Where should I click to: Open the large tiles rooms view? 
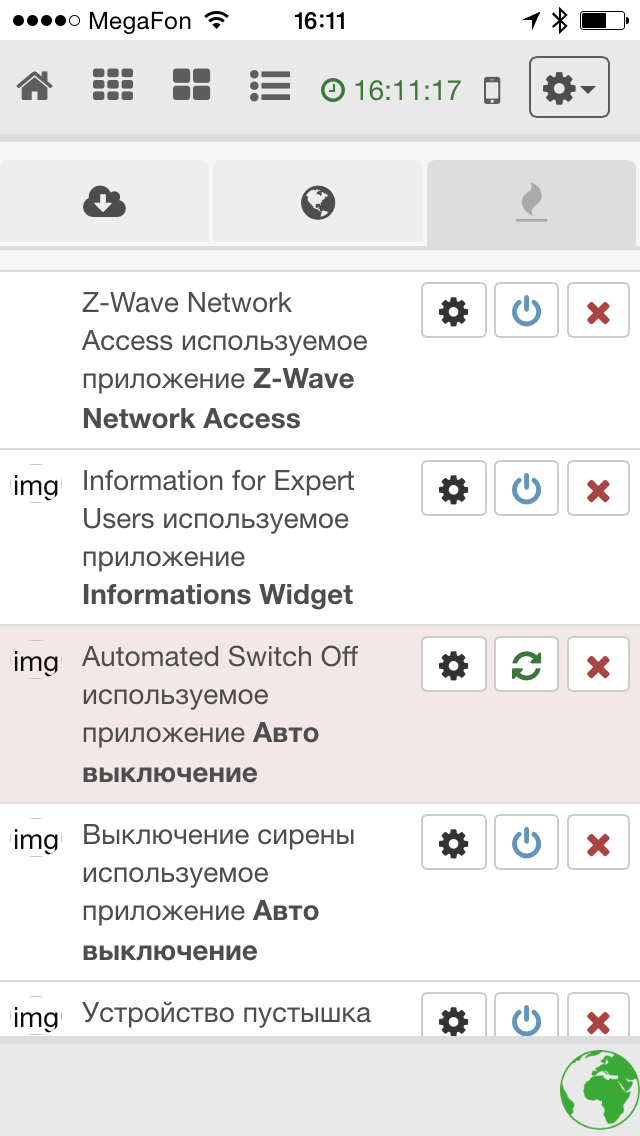pyautogui.click(x=191, y=87)
